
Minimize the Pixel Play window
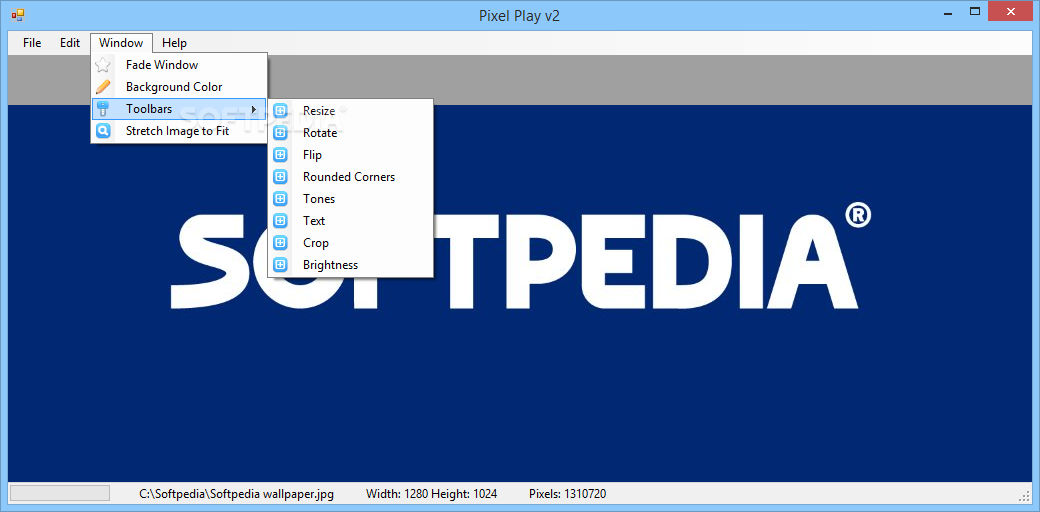coord(946,12)
